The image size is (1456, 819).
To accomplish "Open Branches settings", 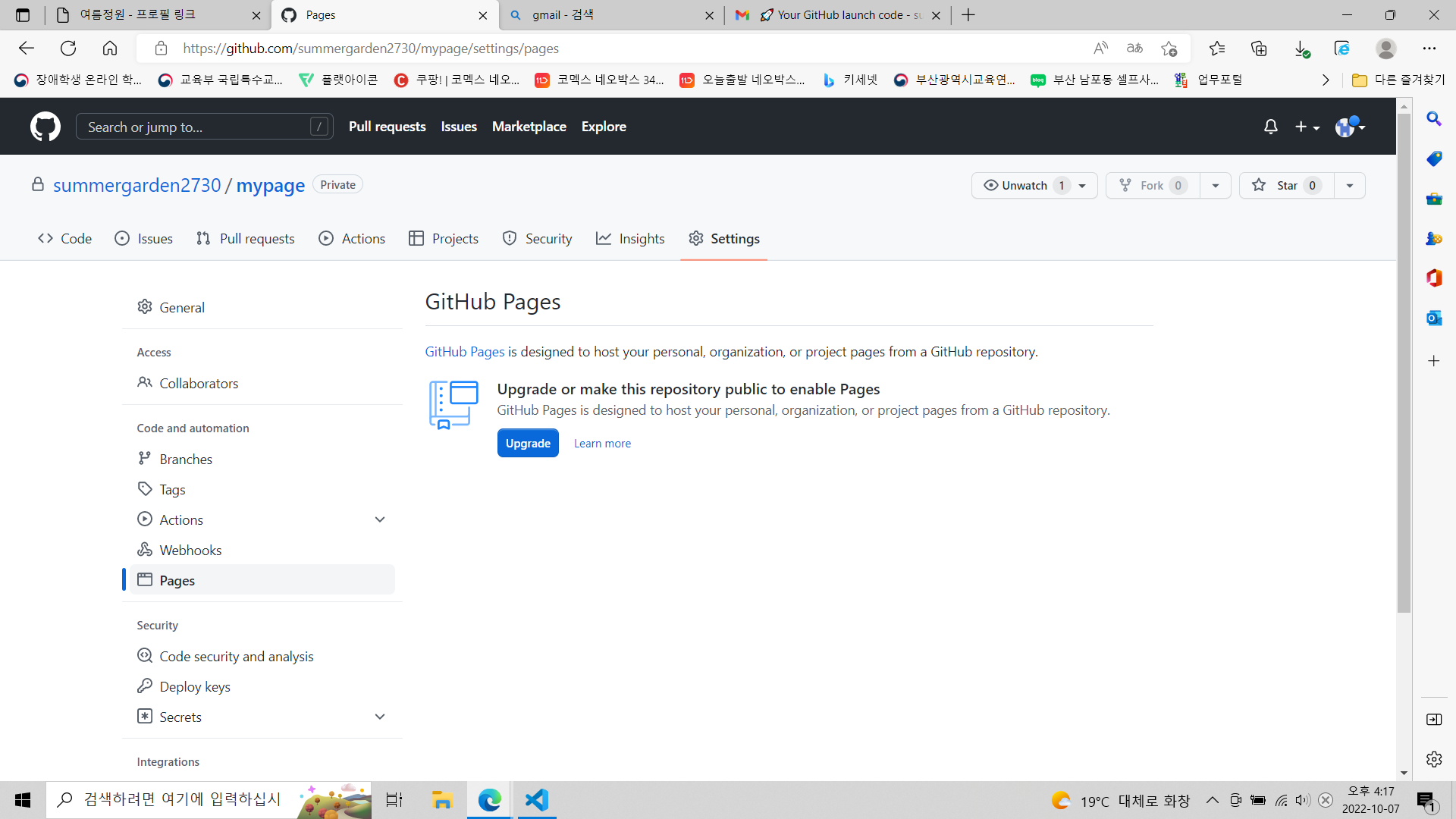I will [x=262, y=459].
